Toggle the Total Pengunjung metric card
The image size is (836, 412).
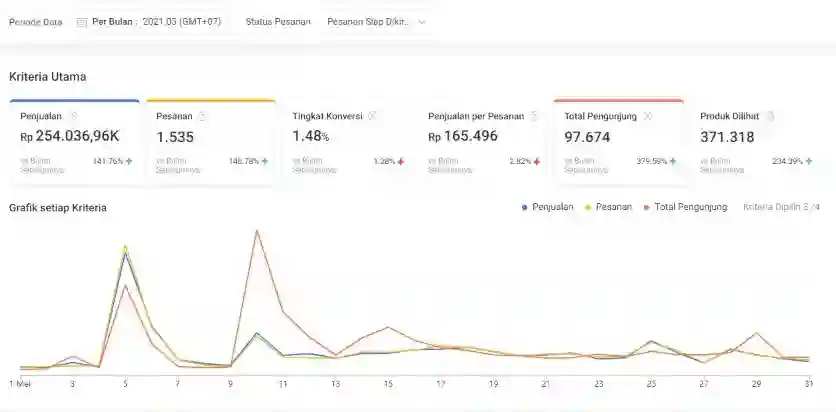(618, 142)
